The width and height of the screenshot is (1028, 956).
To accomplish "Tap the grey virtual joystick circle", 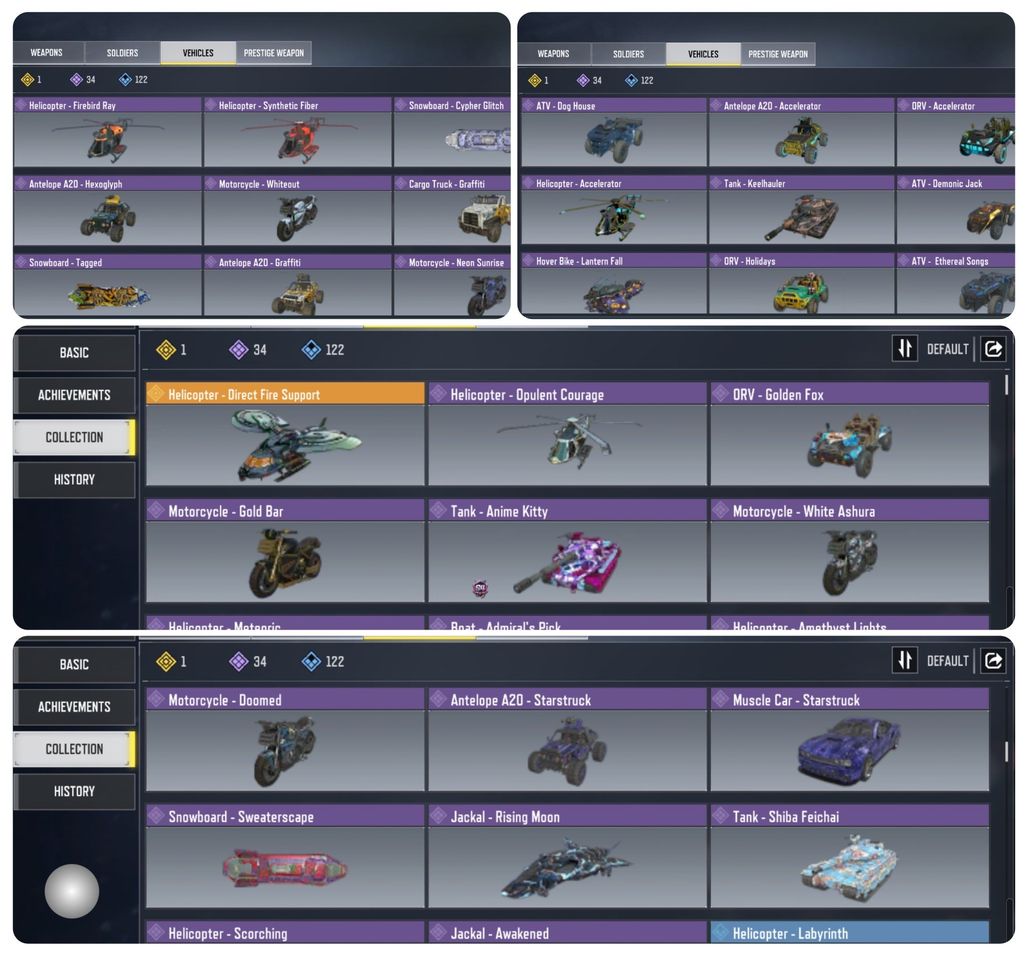I will 71,890.
